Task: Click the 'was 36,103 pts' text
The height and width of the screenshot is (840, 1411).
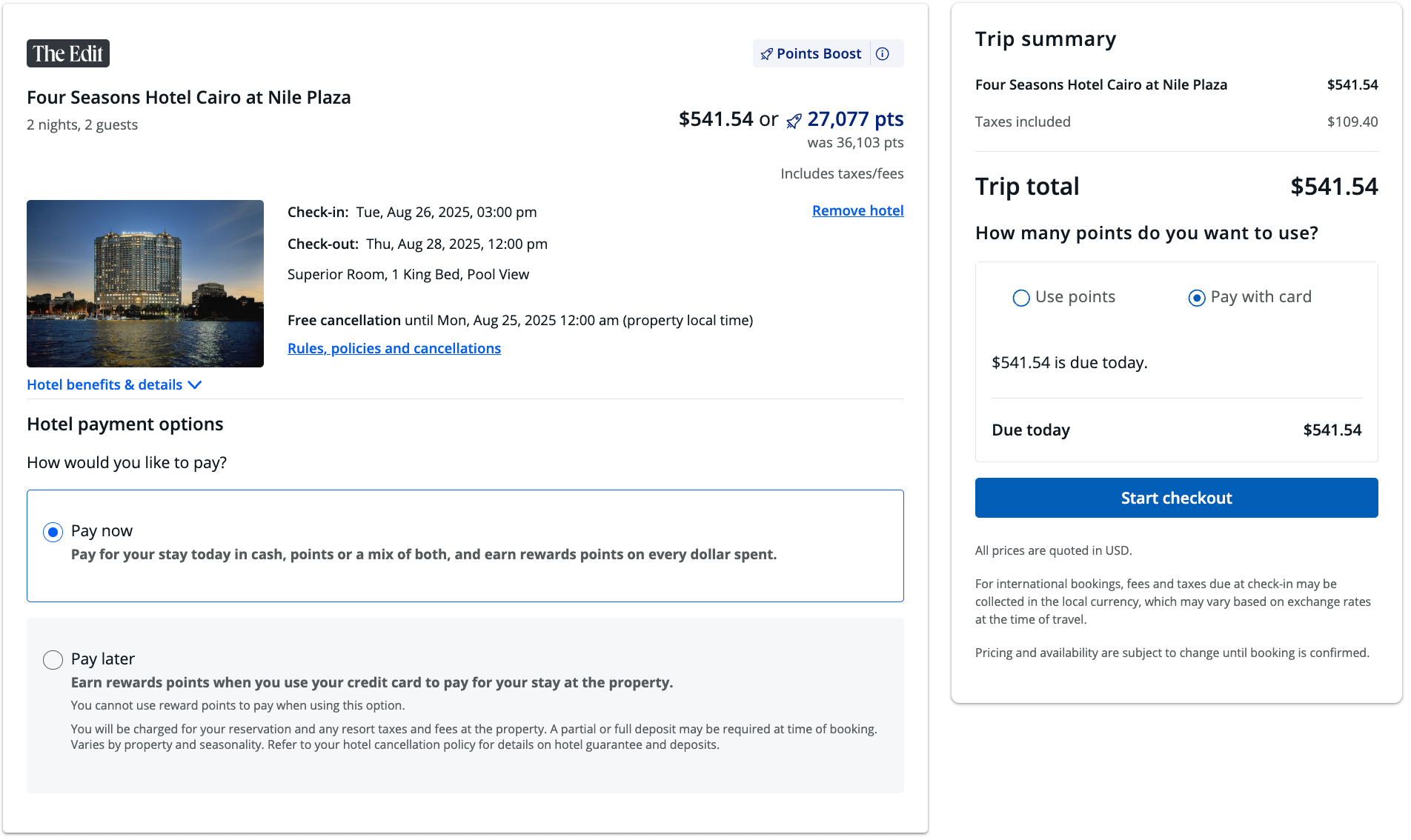Action: point(855,142)
